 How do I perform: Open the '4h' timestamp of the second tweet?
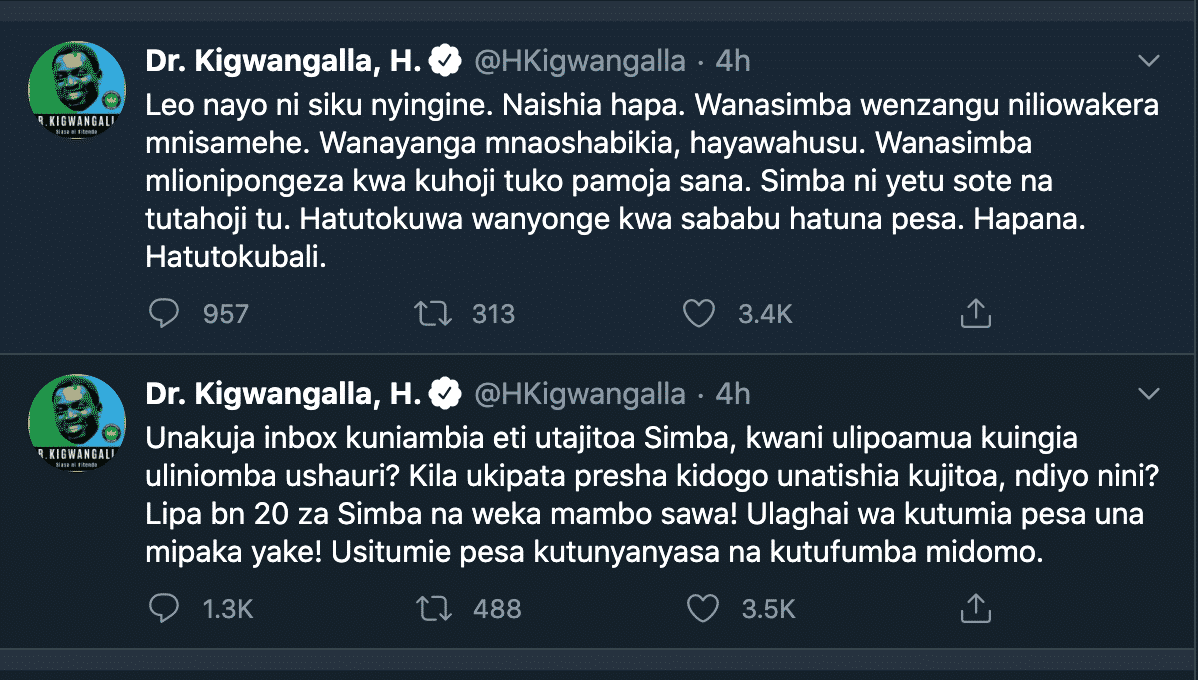[x=733, y=393]
